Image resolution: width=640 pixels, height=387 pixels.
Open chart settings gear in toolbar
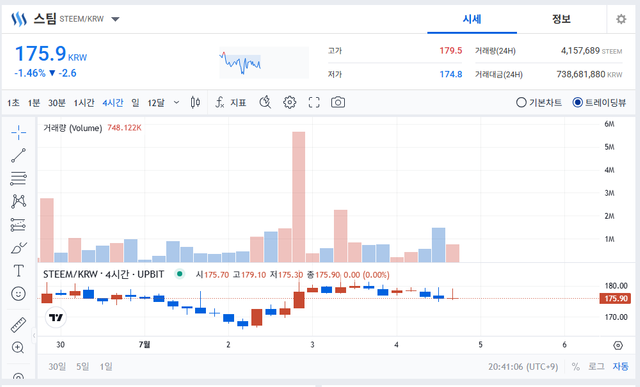pyautogui.click(x=289, y=102)
